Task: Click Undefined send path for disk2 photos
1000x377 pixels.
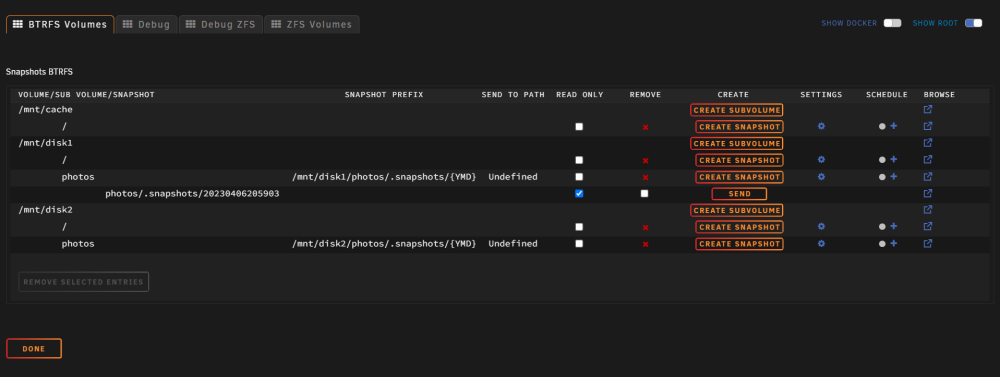Action: [x=513, y=244]
